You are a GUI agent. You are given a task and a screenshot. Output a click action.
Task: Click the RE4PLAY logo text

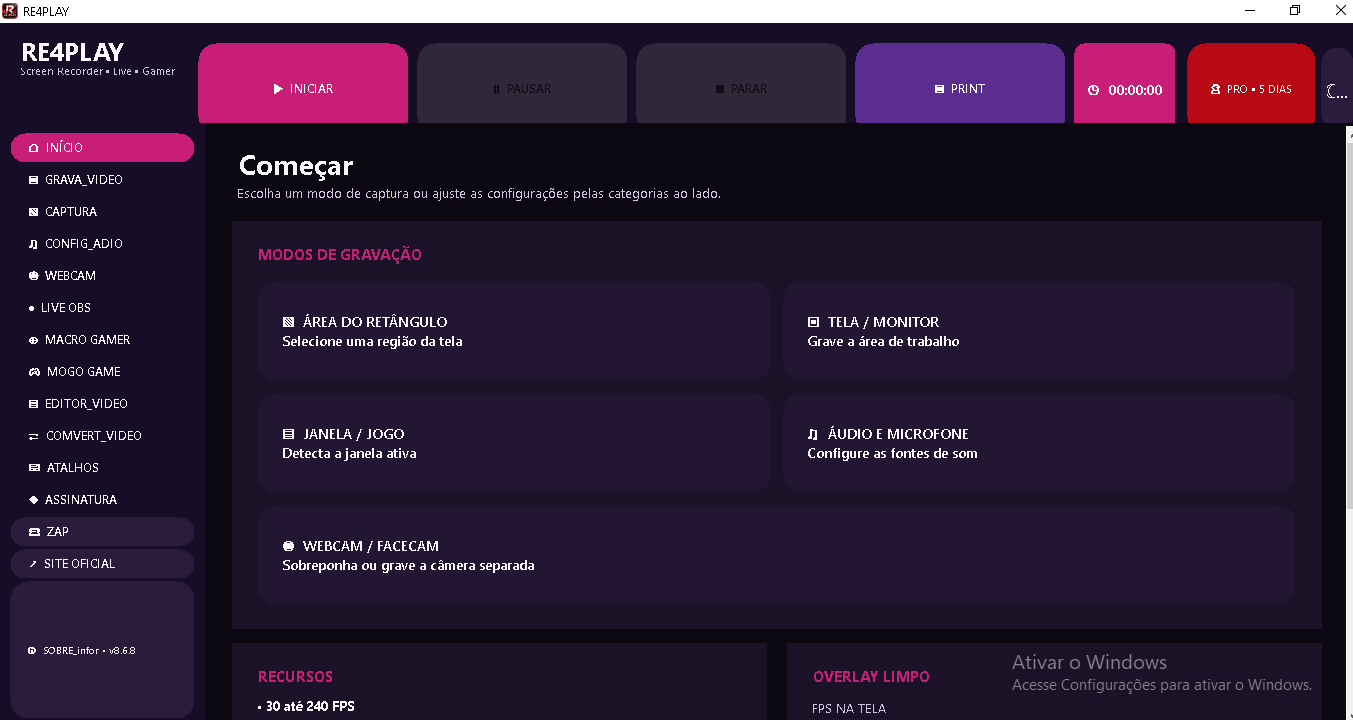73,52
